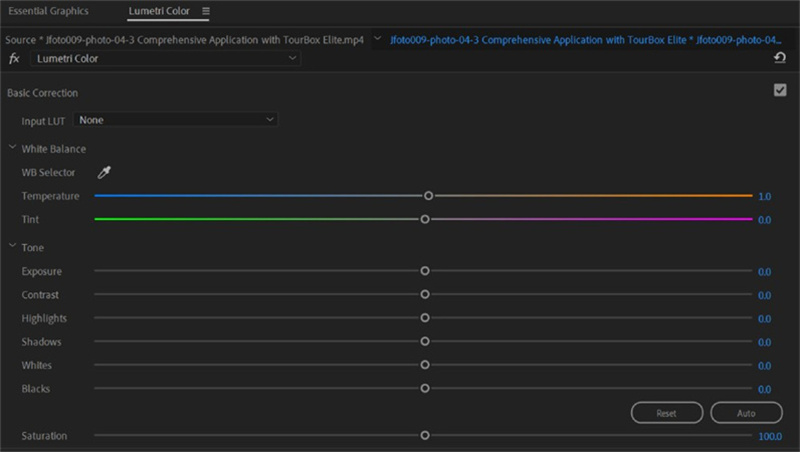Collapse the White Balance section

[12, 148]
